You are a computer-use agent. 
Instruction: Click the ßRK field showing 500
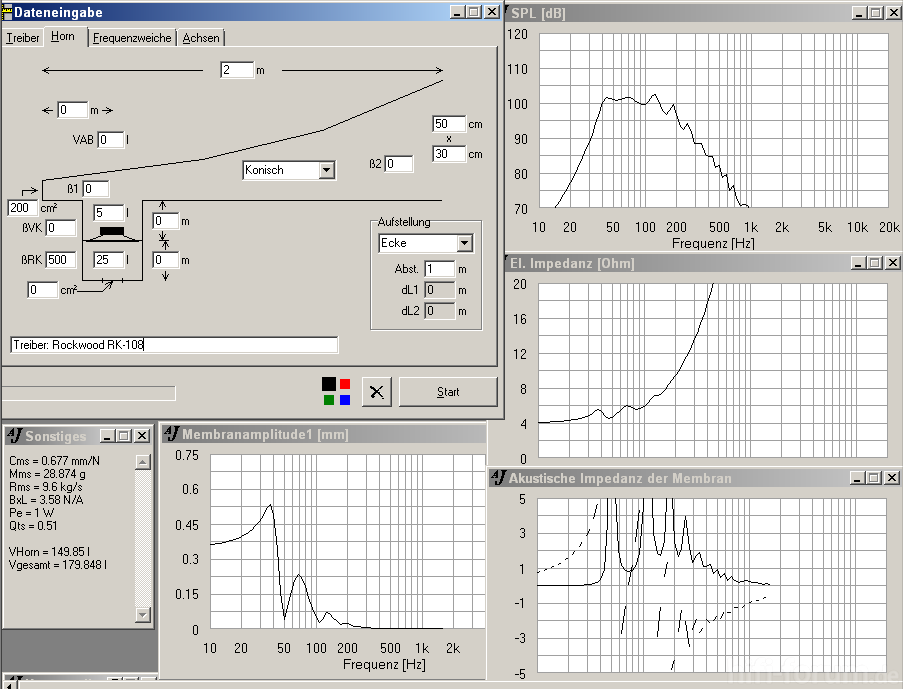click(61, 260)
